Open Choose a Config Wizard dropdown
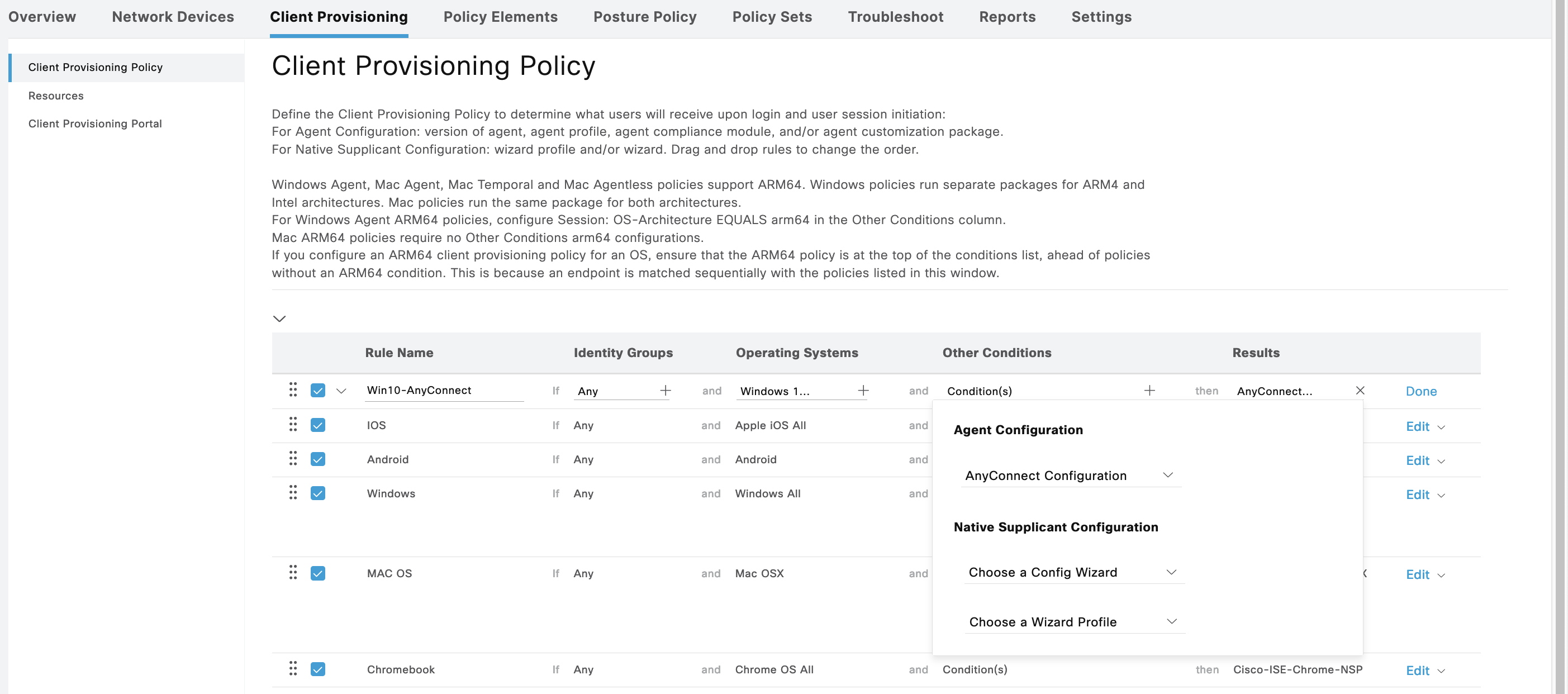1568x694 pixels. tap(1074, 572)
